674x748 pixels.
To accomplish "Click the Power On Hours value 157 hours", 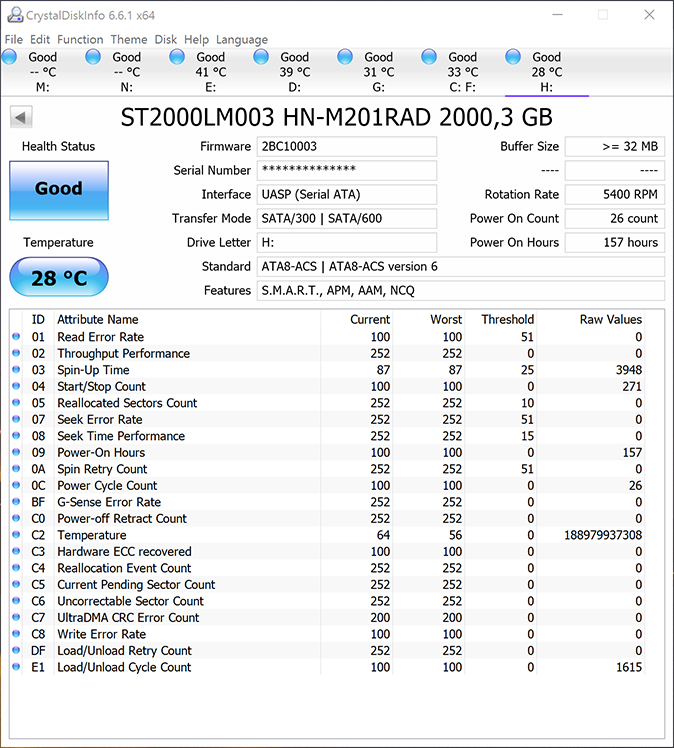I will [x=615, y=242].
